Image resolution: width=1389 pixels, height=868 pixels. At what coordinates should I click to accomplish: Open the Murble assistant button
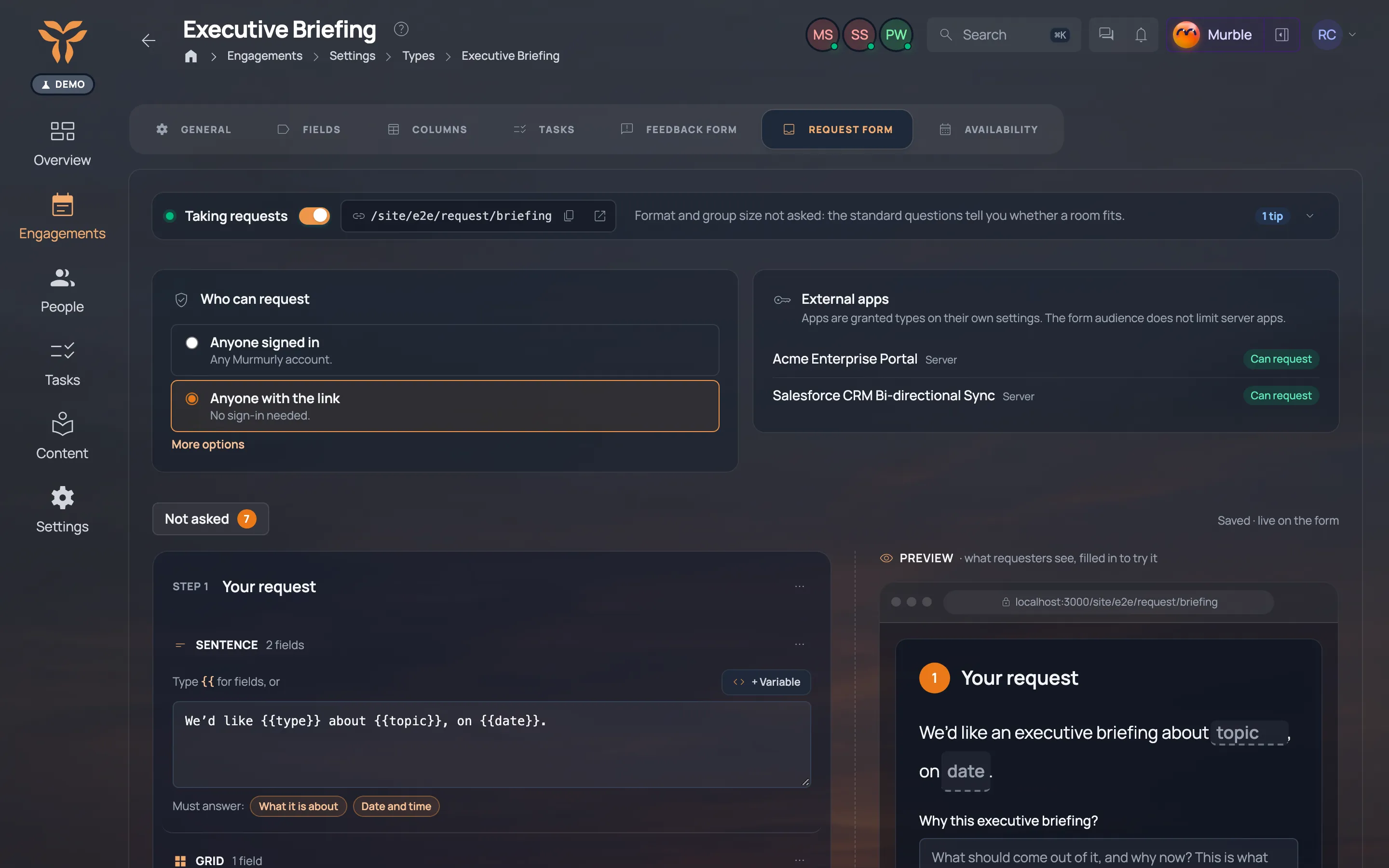pyautogui.click(x=1213, y=34)
